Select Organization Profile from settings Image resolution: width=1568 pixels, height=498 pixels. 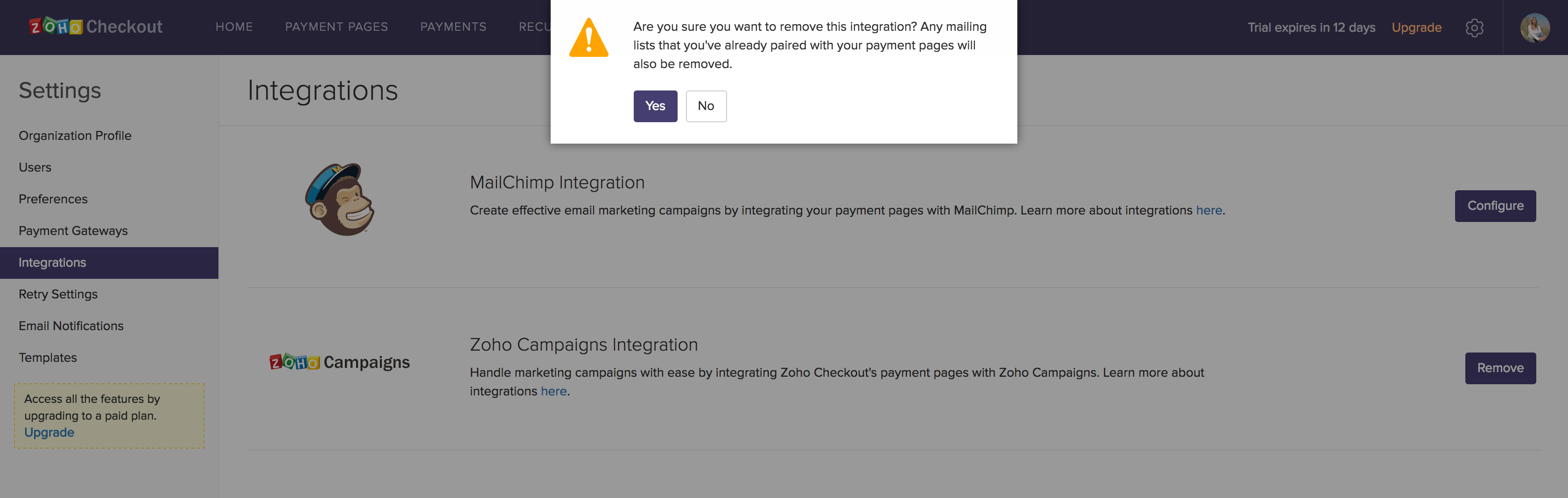(x=75, y=135)
